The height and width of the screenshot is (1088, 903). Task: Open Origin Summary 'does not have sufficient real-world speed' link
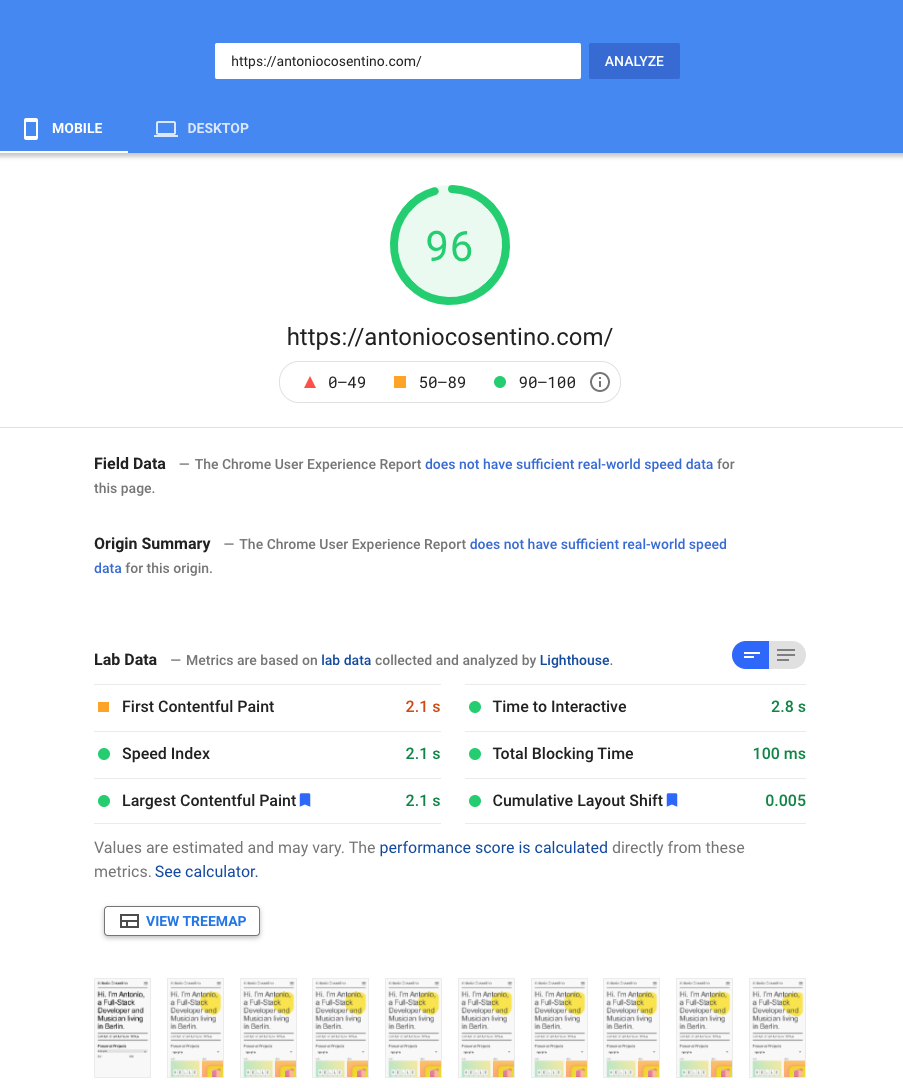598,544
